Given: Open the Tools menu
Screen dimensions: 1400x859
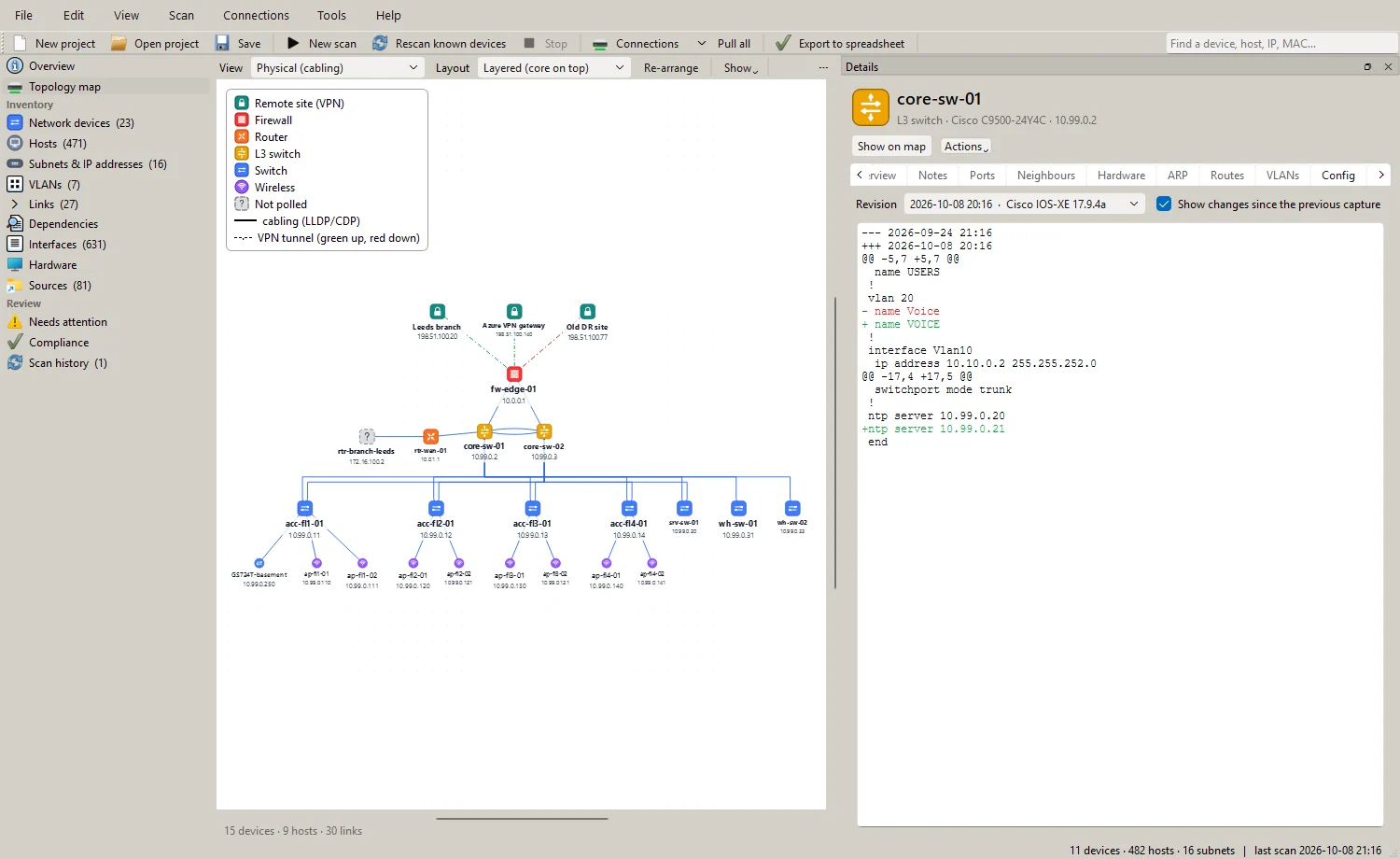Looking at the screenshot, I should coord(331,15).
